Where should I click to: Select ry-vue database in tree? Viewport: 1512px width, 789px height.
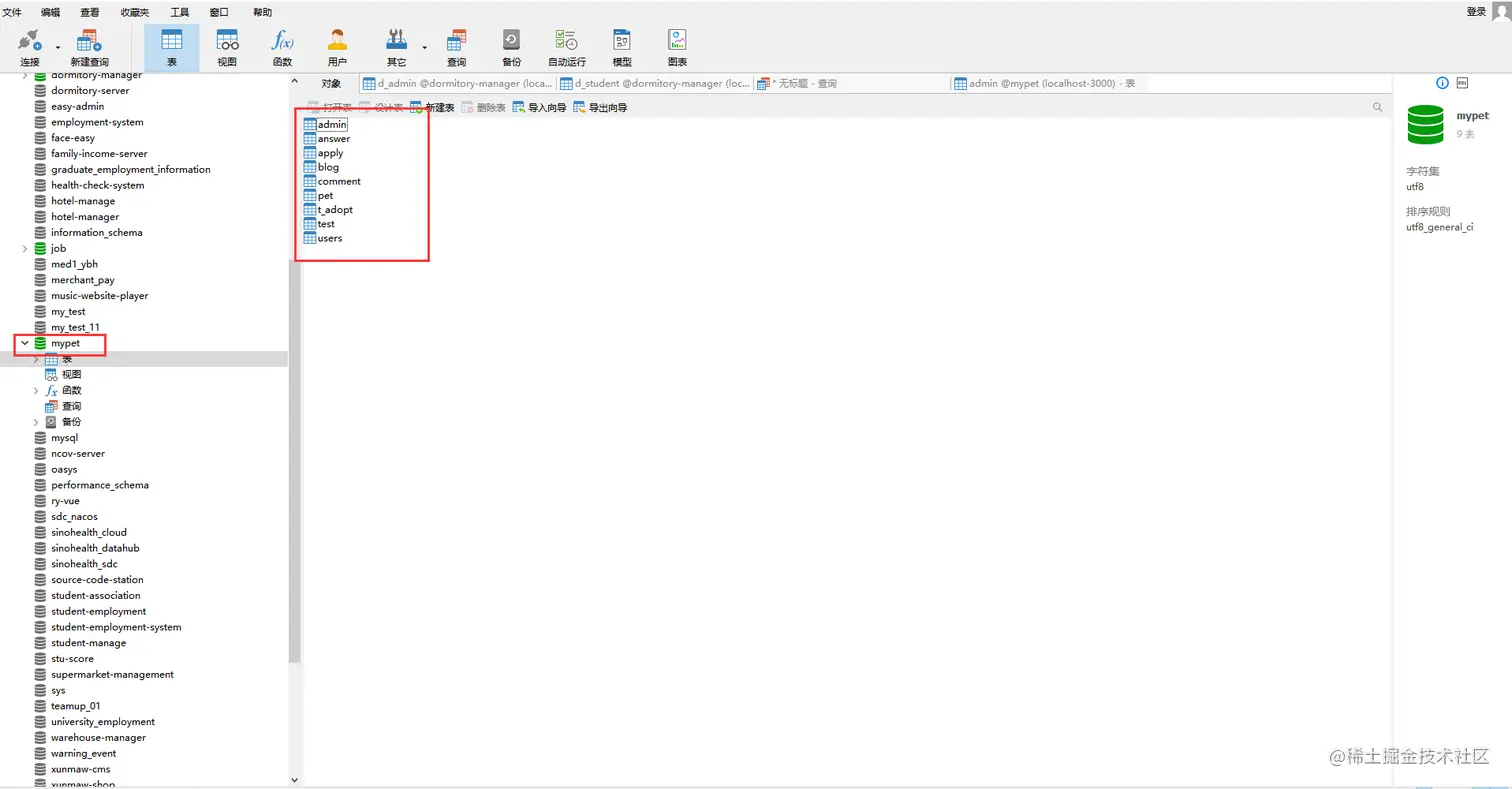66,501
